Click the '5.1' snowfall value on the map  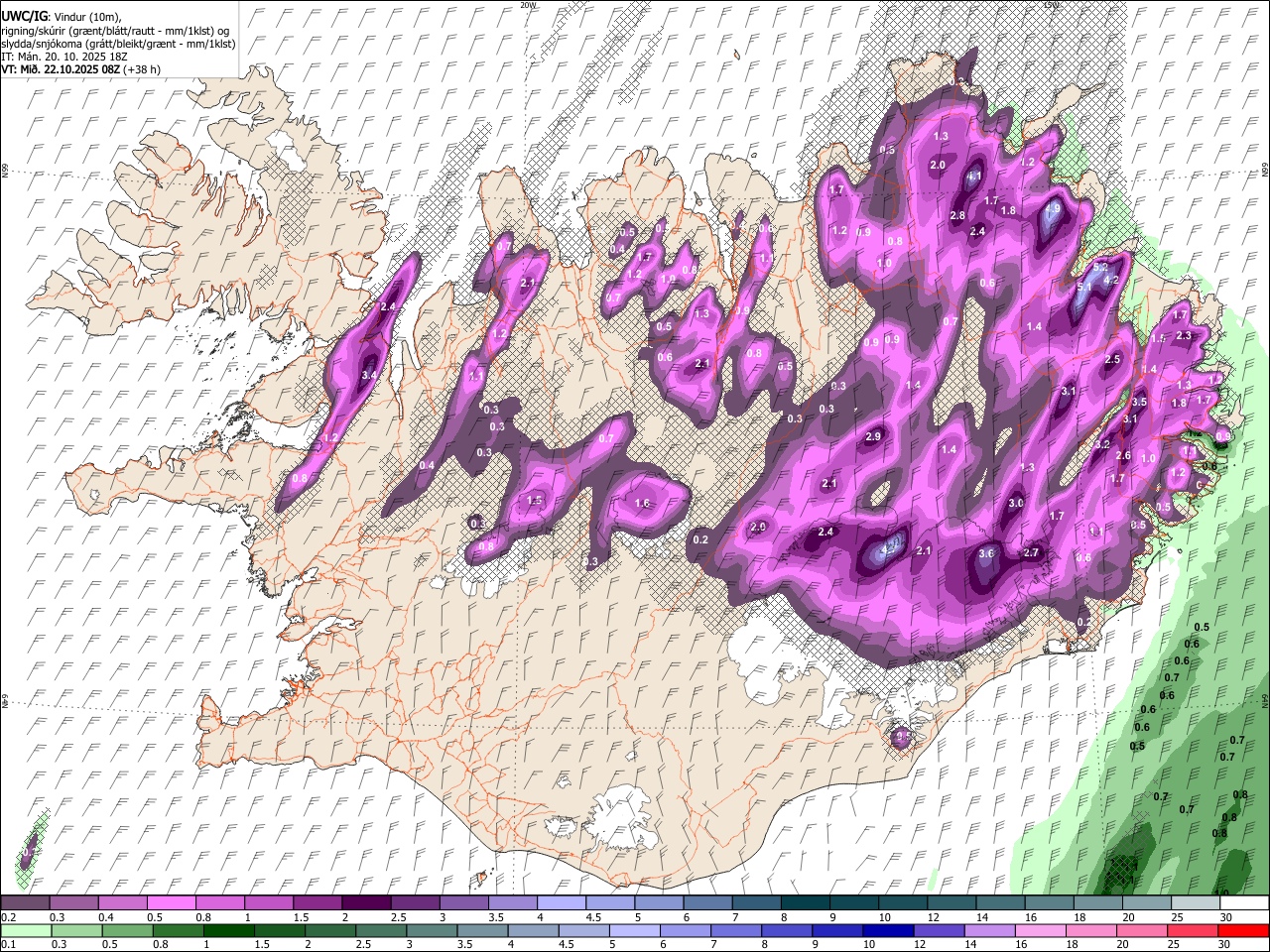1084,288
